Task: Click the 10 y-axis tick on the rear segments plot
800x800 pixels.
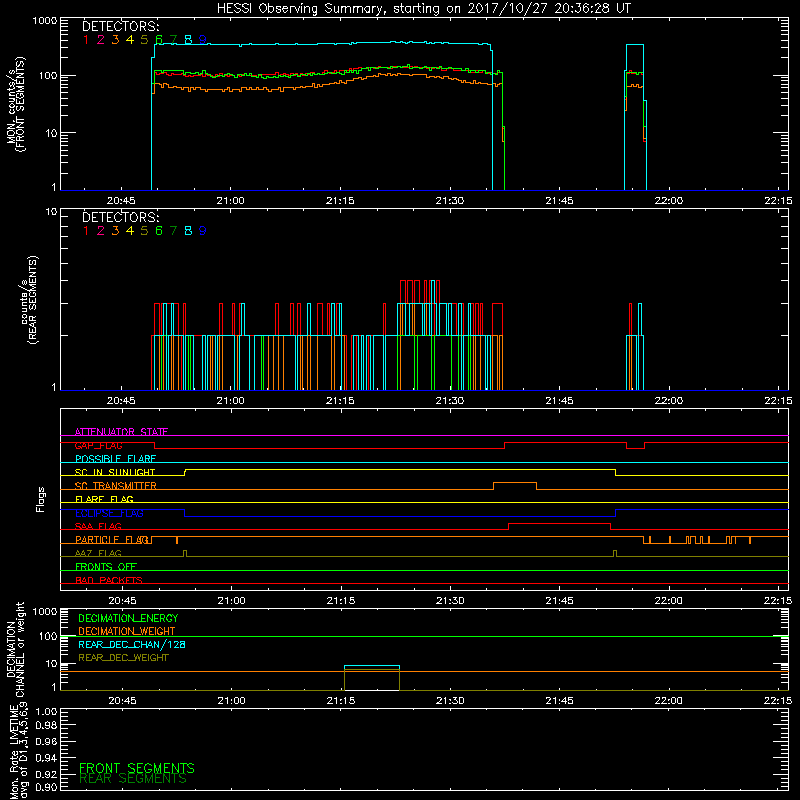Action: pyautogui.click(x=52, y=211)
